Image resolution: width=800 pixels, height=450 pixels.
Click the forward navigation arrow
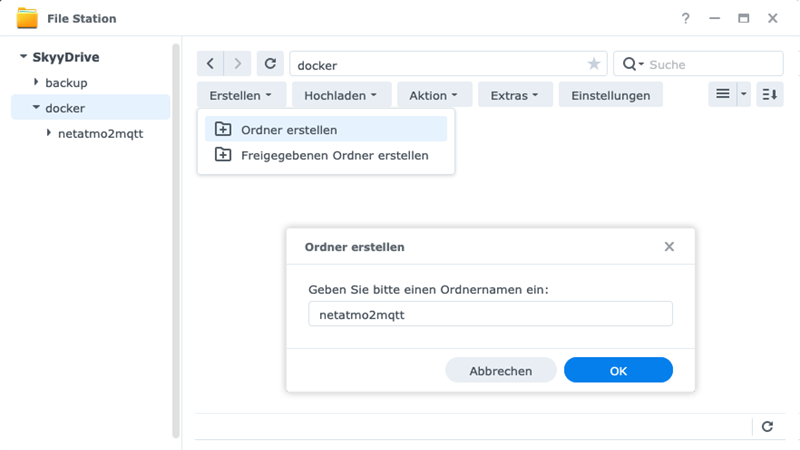click(237, 64)
